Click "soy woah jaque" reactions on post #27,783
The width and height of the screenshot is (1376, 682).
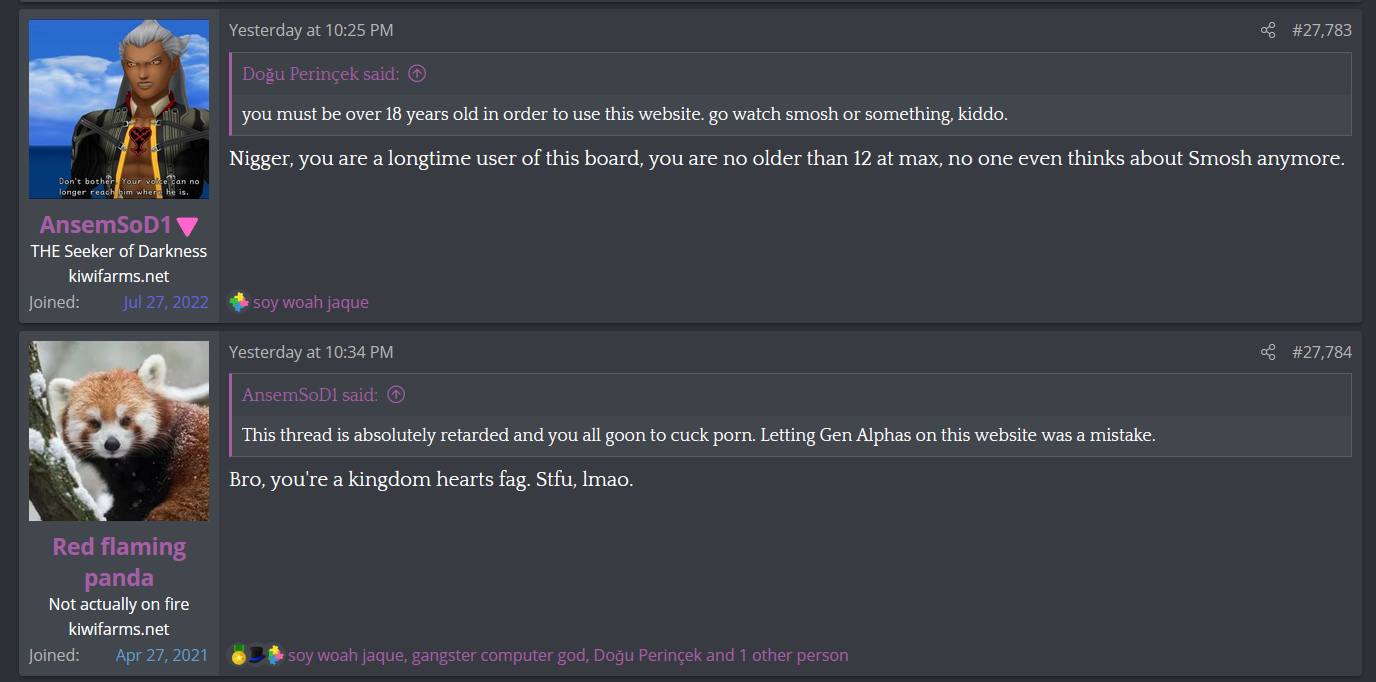coord(311,302)
